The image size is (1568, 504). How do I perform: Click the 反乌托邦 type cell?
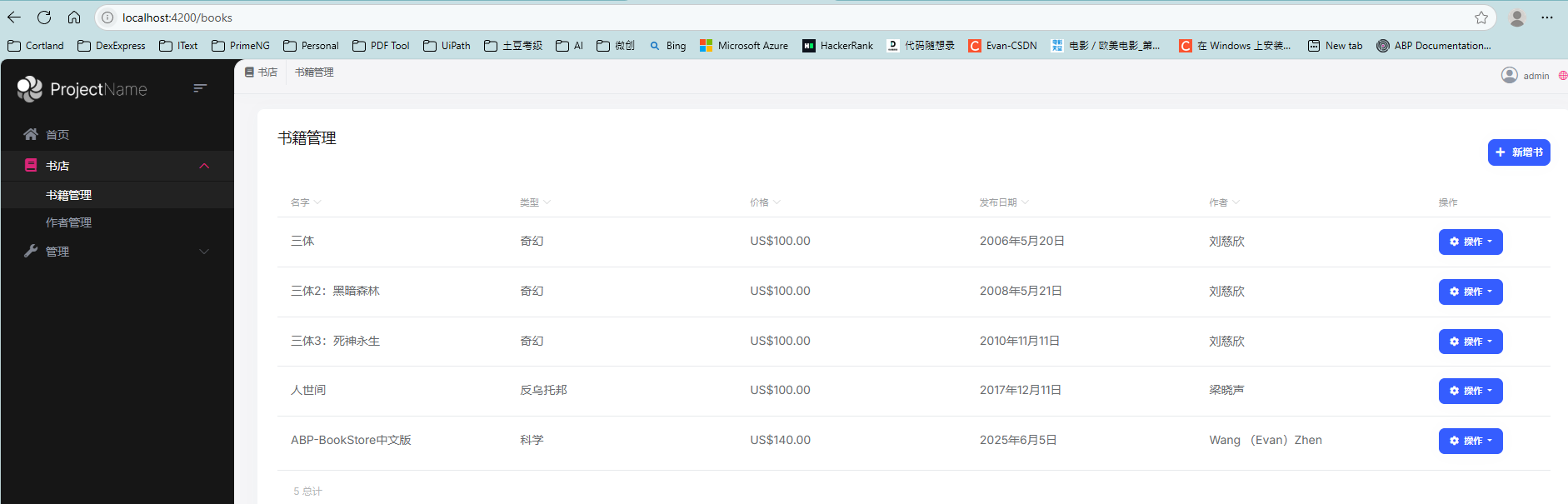pyautogui.click(x=543, y=390)
